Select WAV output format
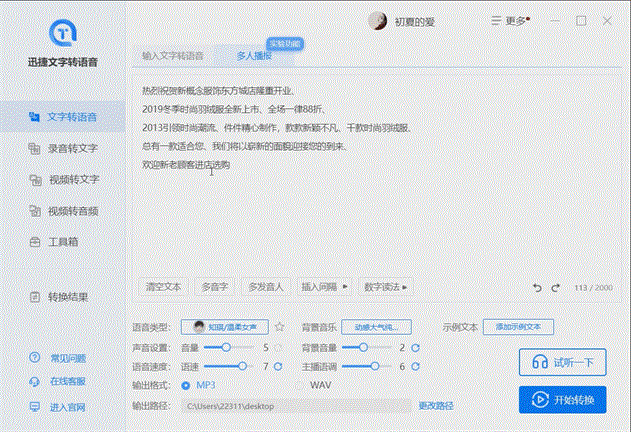The width and height of the screenshot is (631, 432). (x=320, y=385)
